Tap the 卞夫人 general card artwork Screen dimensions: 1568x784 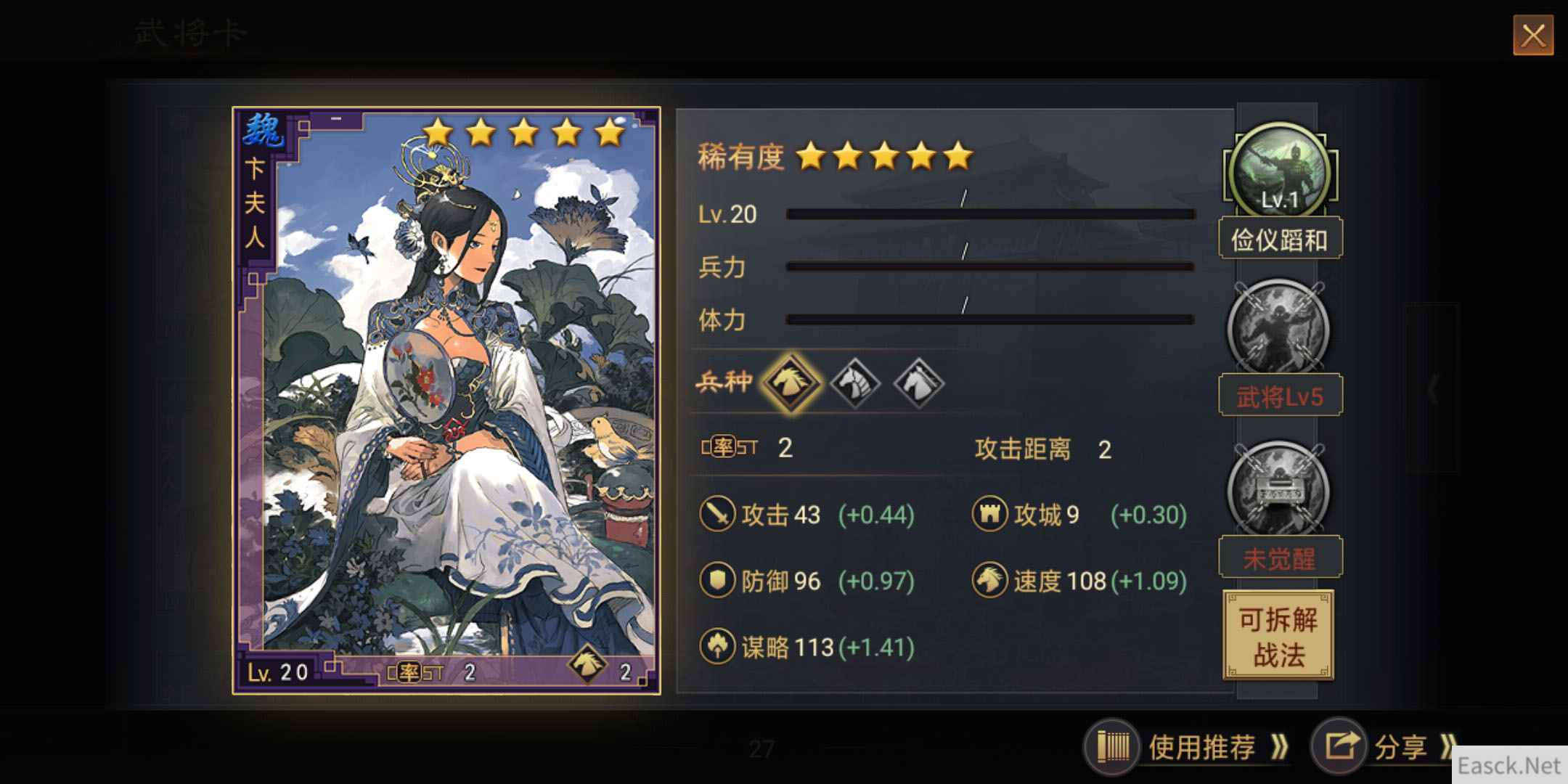446,401
